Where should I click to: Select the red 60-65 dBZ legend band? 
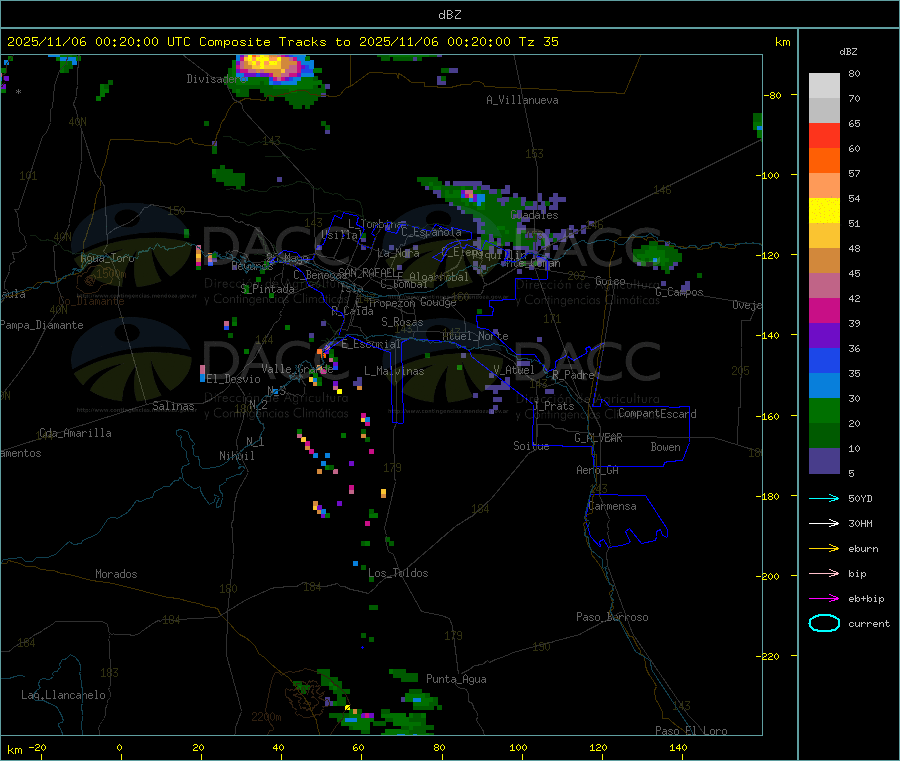tap(824, 135)
